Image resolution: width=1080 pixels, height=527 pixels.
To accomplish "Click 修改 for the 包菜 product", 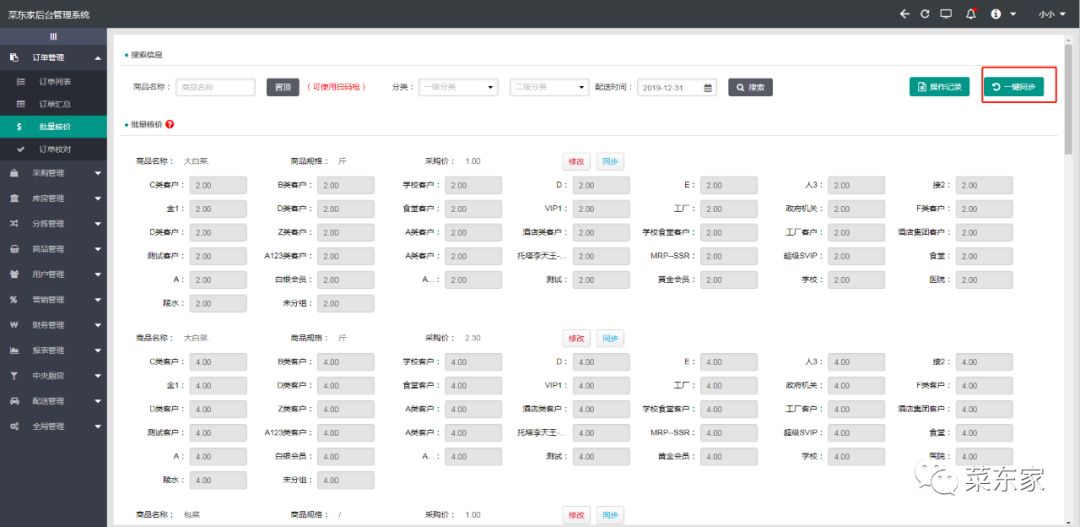I will pos(577,515).
